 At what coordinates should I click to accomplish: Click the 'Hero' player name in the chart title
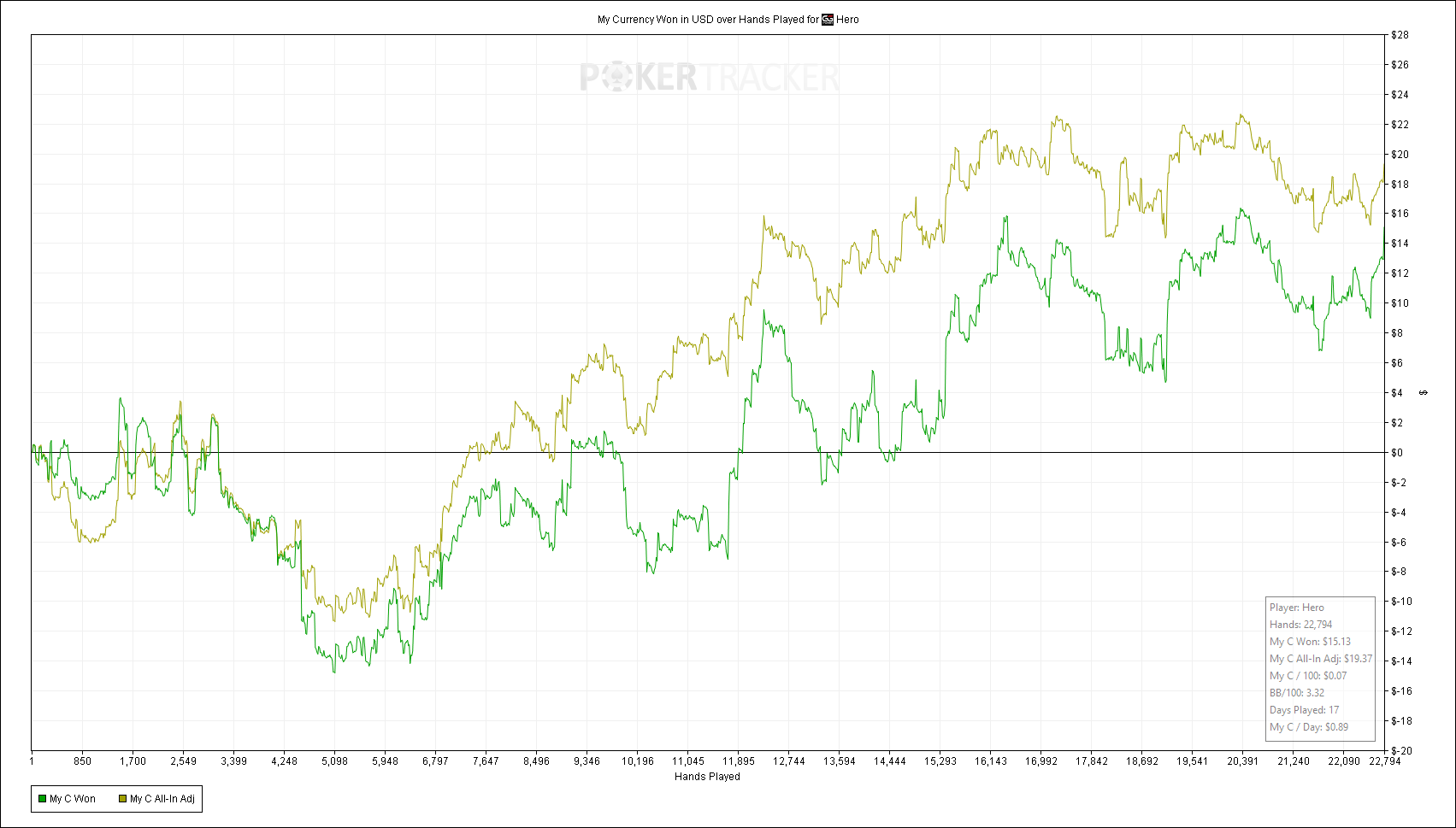[848, 20]
